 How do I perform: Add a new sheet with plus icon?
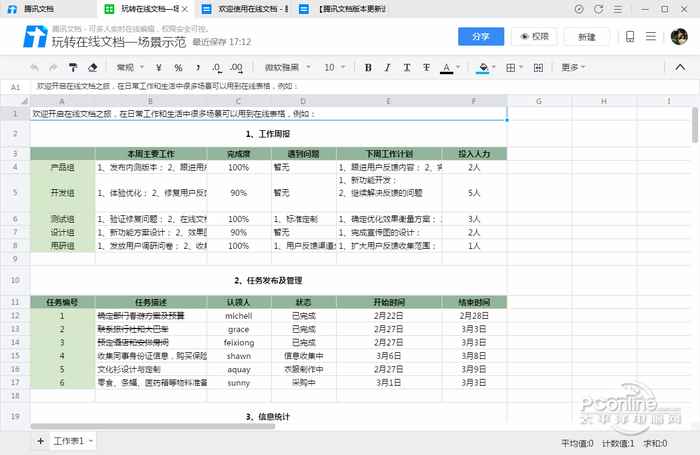(41, 440)
